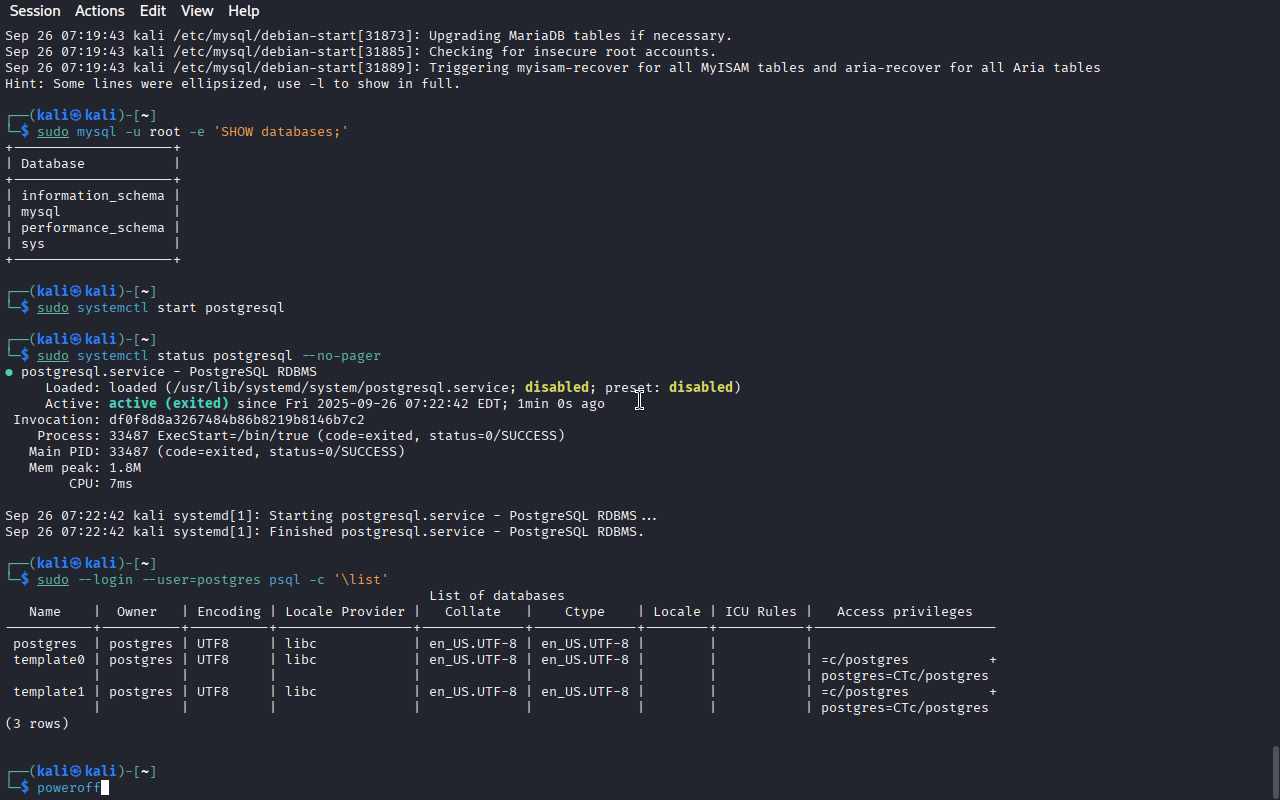Open the Edit menu
This screenshot has width=1280, height=800.
pos(153,11)
